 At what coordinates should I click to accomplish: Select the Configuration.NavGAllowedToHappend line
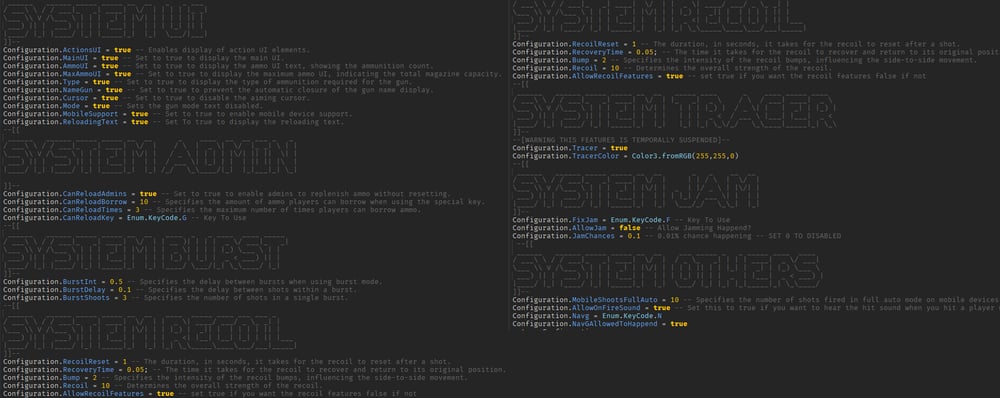600,324
